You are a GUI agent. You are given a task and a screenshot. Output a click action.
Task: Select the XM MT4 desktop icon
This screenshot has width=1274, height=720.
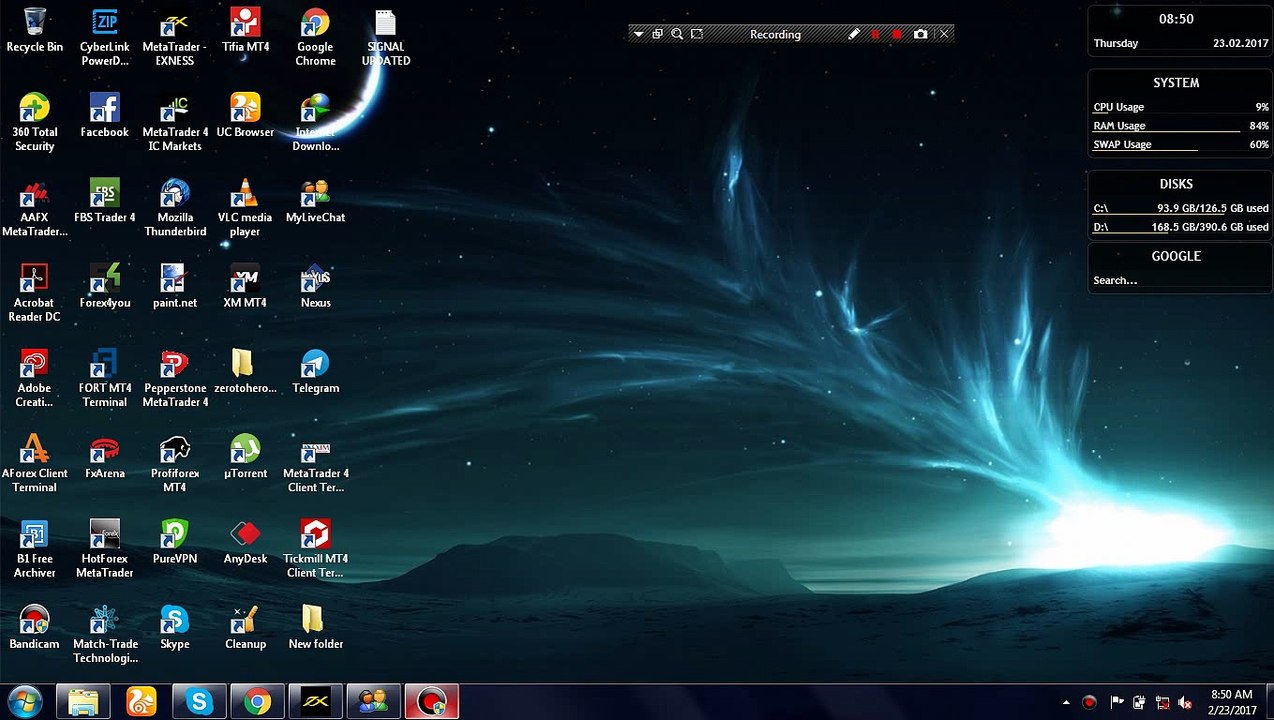(245, 286)
